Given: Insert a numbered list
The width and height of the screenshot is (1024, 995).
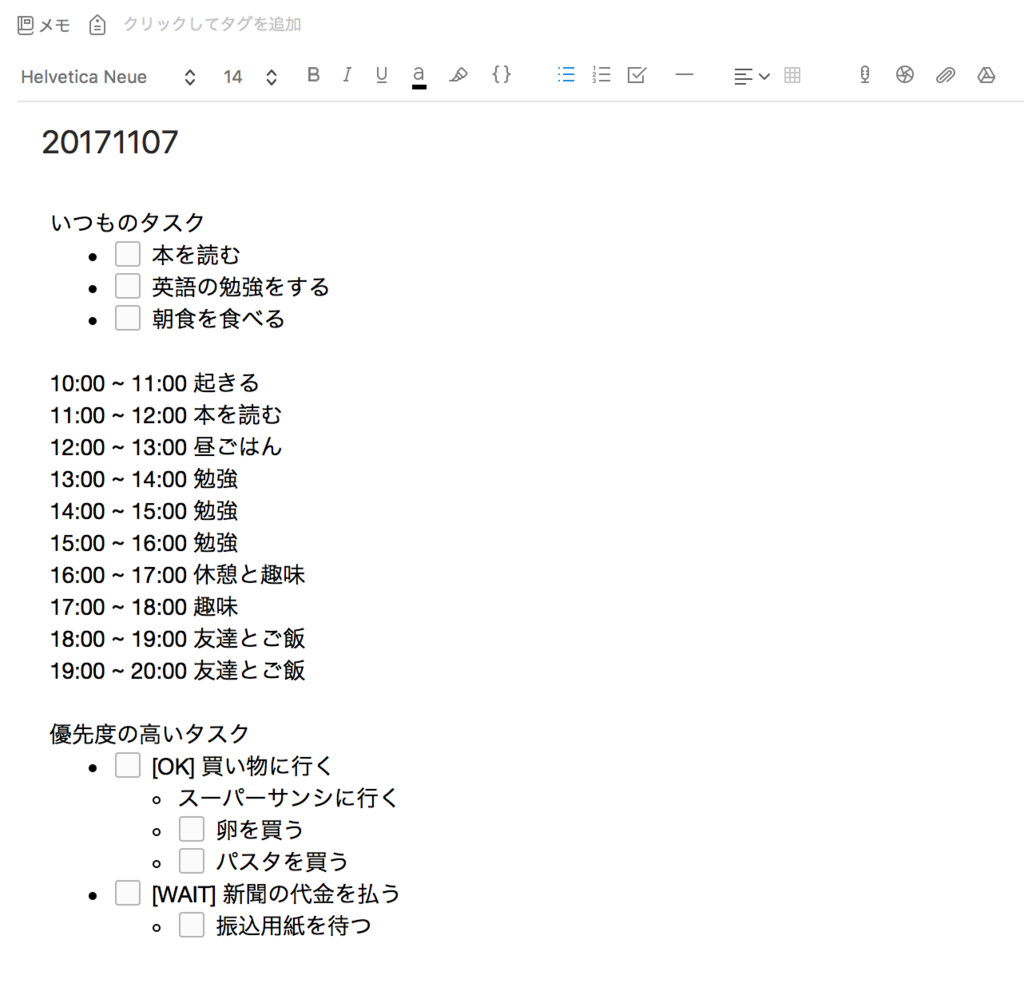Looking at the screenshot, I should point(601,75).
